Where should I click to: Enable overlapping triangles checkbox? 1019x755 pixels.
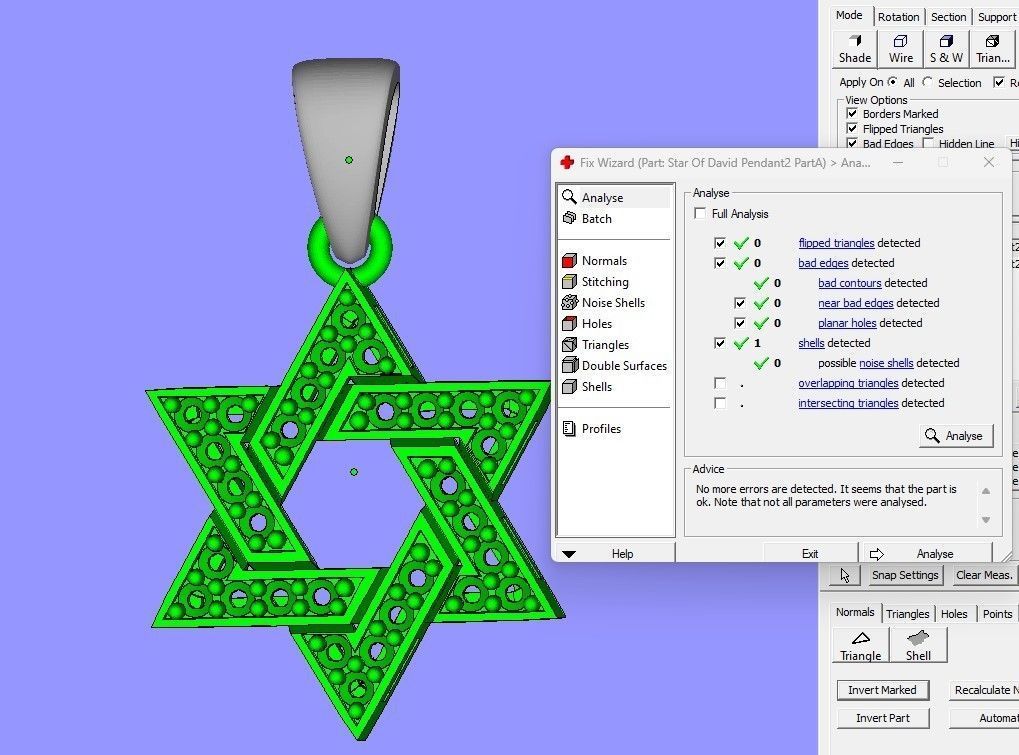[719, 383]
